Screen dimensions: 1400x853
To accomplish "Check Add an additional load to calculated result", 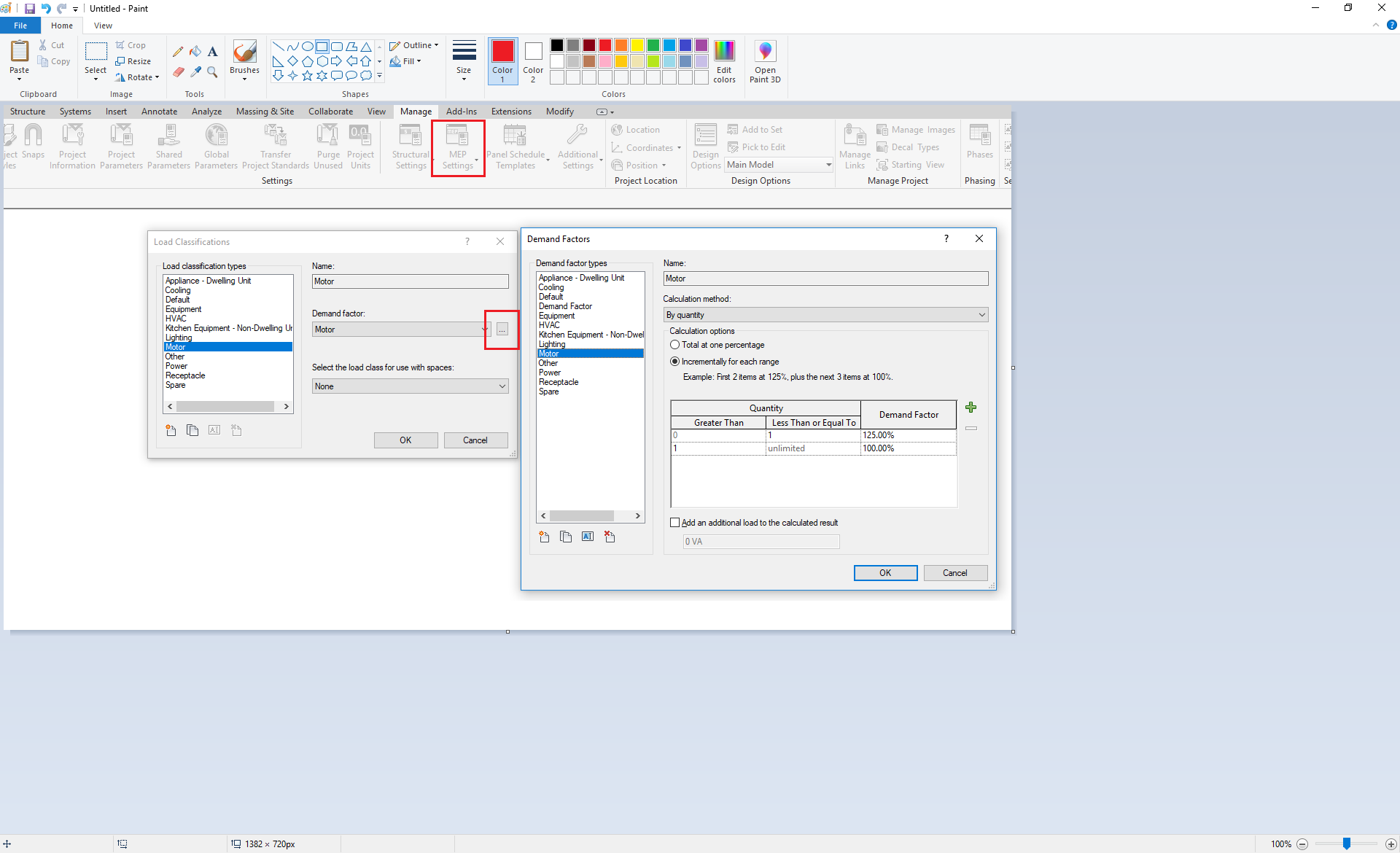I will pos(674,522).
